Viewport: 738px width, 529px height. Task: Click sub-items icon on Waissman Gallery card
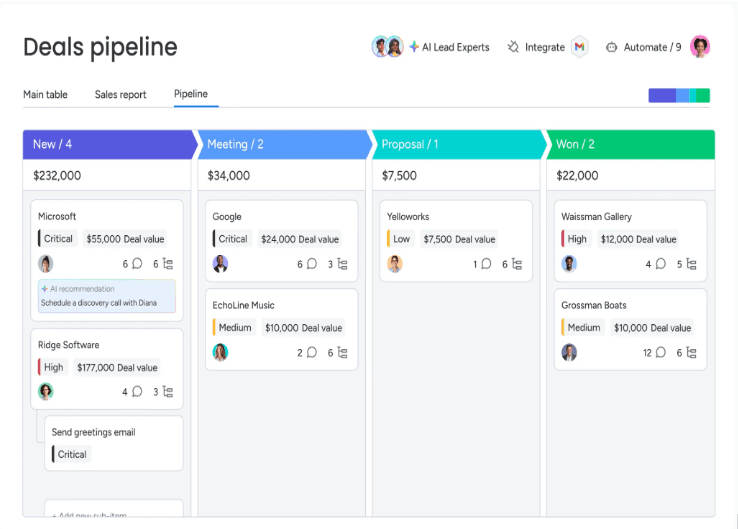click(691, 264)
